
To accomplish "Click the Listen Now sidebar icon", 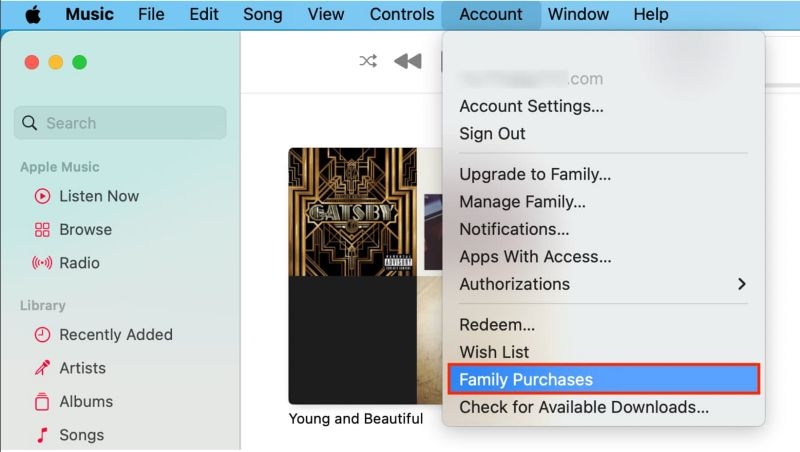I will 42,196.
